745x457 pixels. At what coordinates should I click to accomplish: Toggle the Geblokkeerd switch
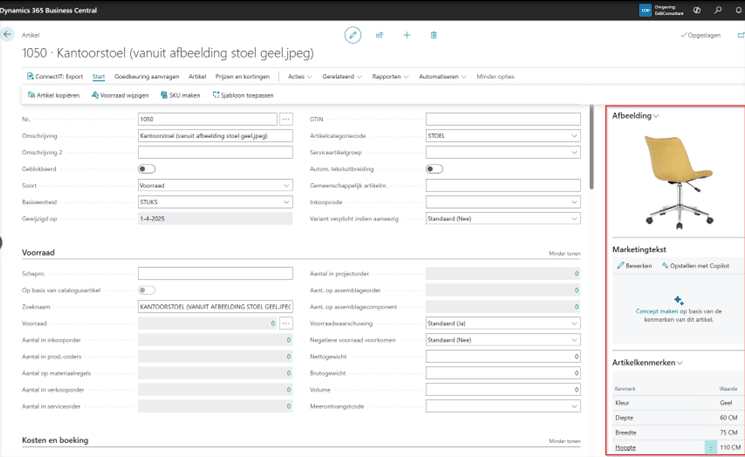click(x=147, y=169)
